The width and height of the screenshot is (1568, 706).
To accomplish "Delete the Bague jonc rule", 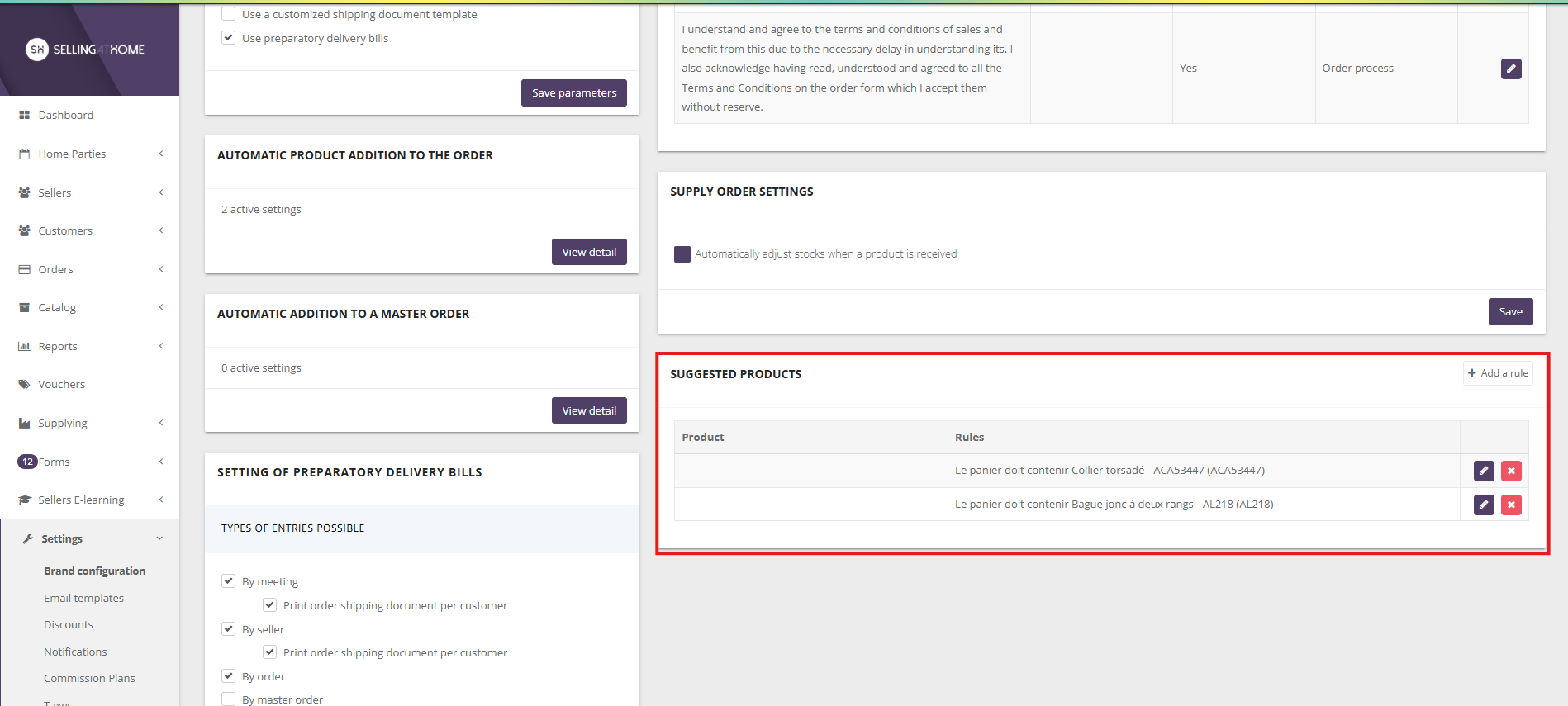I will [x=1510, y=505].
